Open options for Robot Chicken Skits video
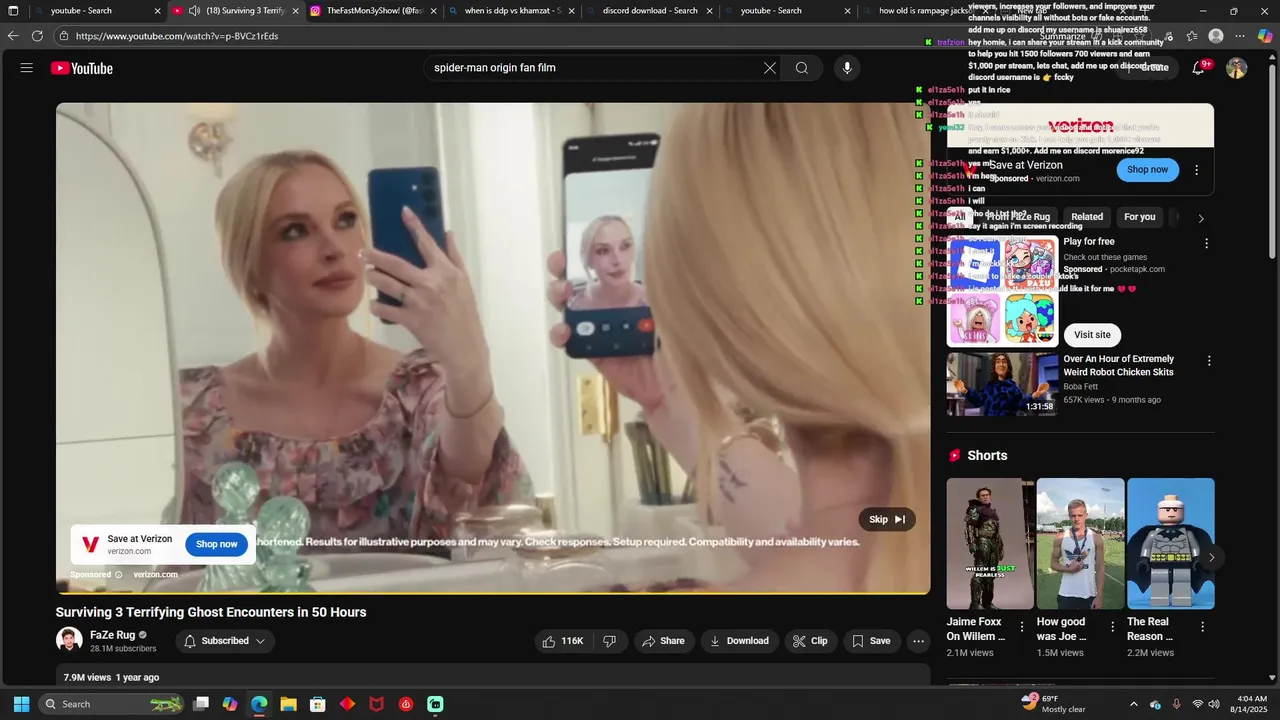This screenshot has width=1280, height=720. pos(1209,361)
